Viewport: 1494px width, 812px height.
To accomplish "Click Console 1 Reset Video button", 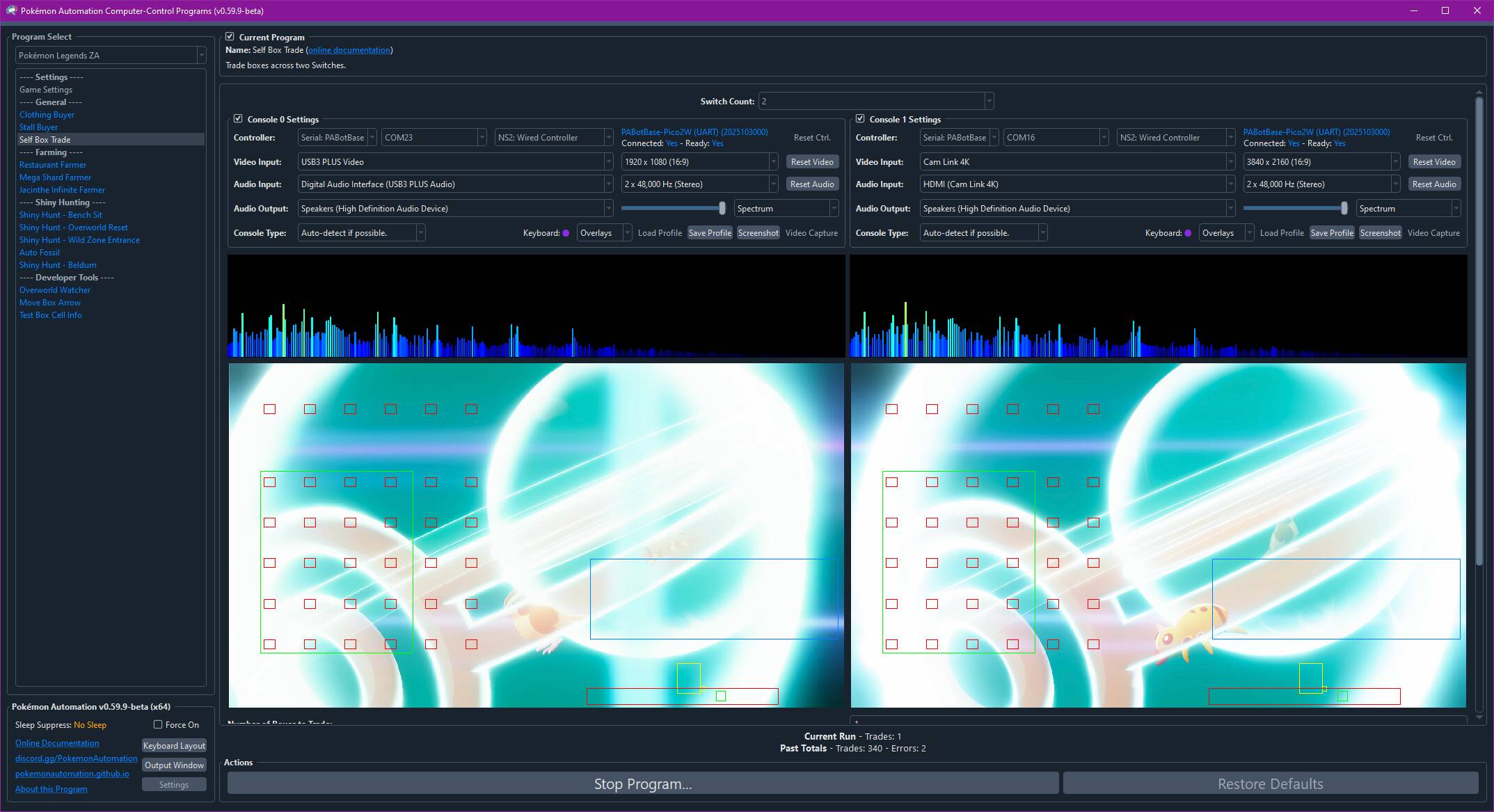I will [1433, 162].
